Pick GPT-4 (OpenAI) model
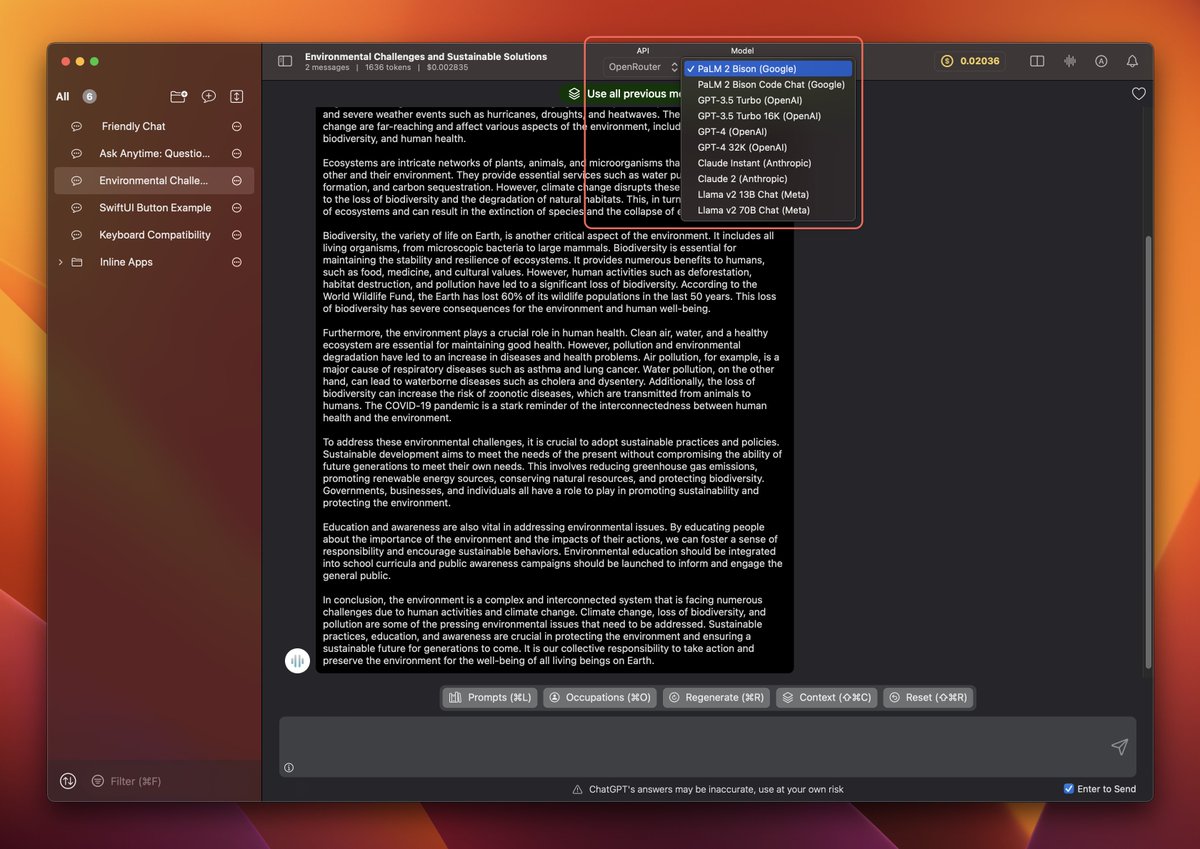The width and height of the screenshot is (1200, 849). 768,132
